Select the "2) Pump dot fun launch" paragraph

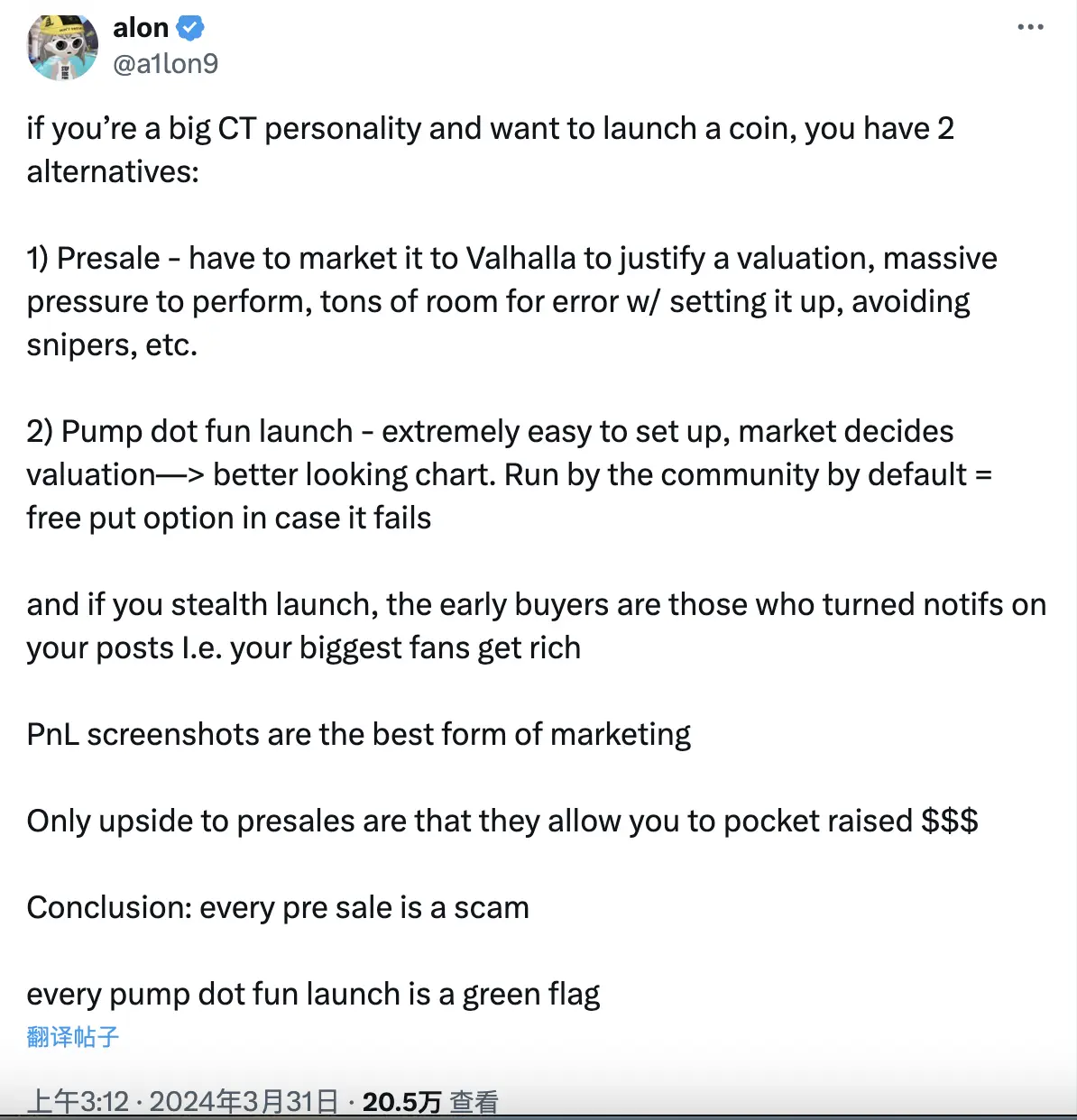point(509,474)
